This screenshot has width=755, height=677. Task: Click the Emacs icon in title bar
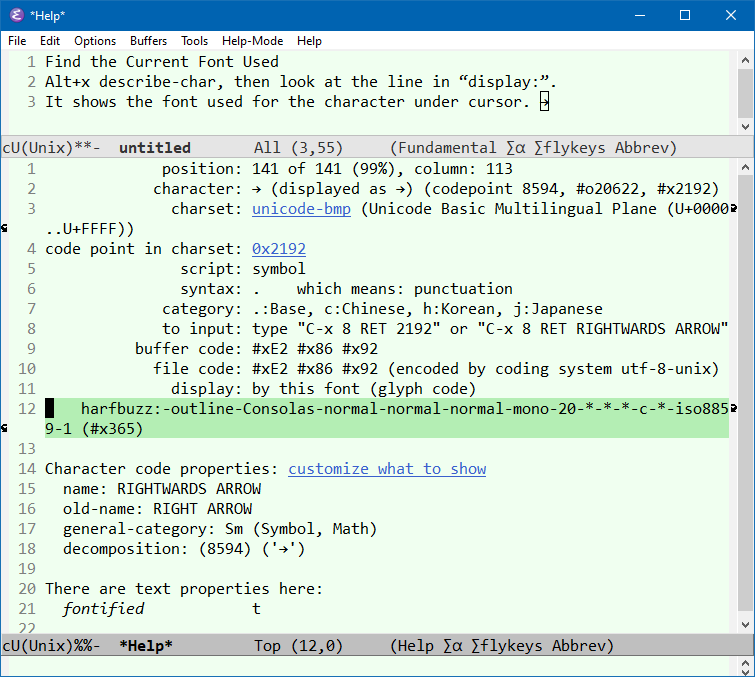pyautogui.click(x=16, y=15)
